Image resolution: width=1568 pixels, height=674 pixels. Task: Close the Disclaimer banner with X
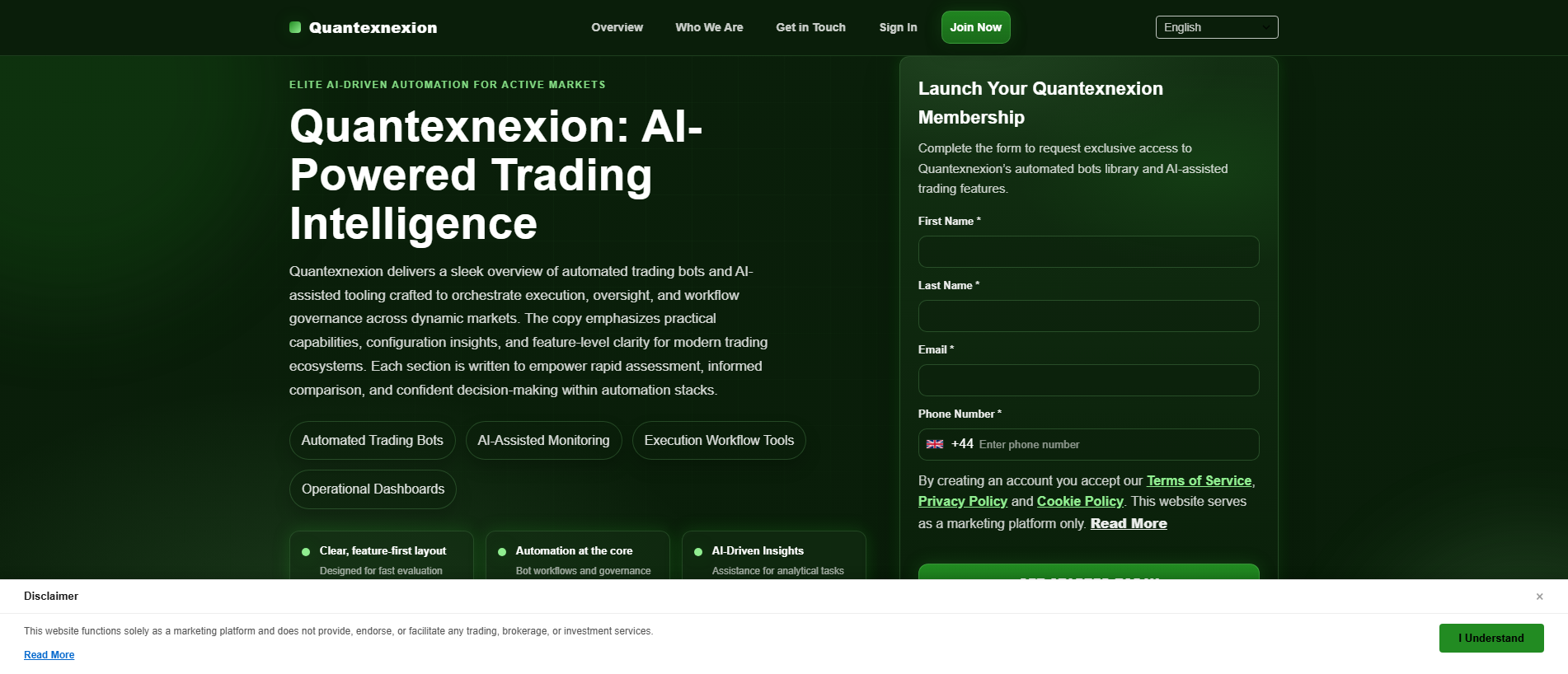pyautogui.click(x=1539, y=597)
